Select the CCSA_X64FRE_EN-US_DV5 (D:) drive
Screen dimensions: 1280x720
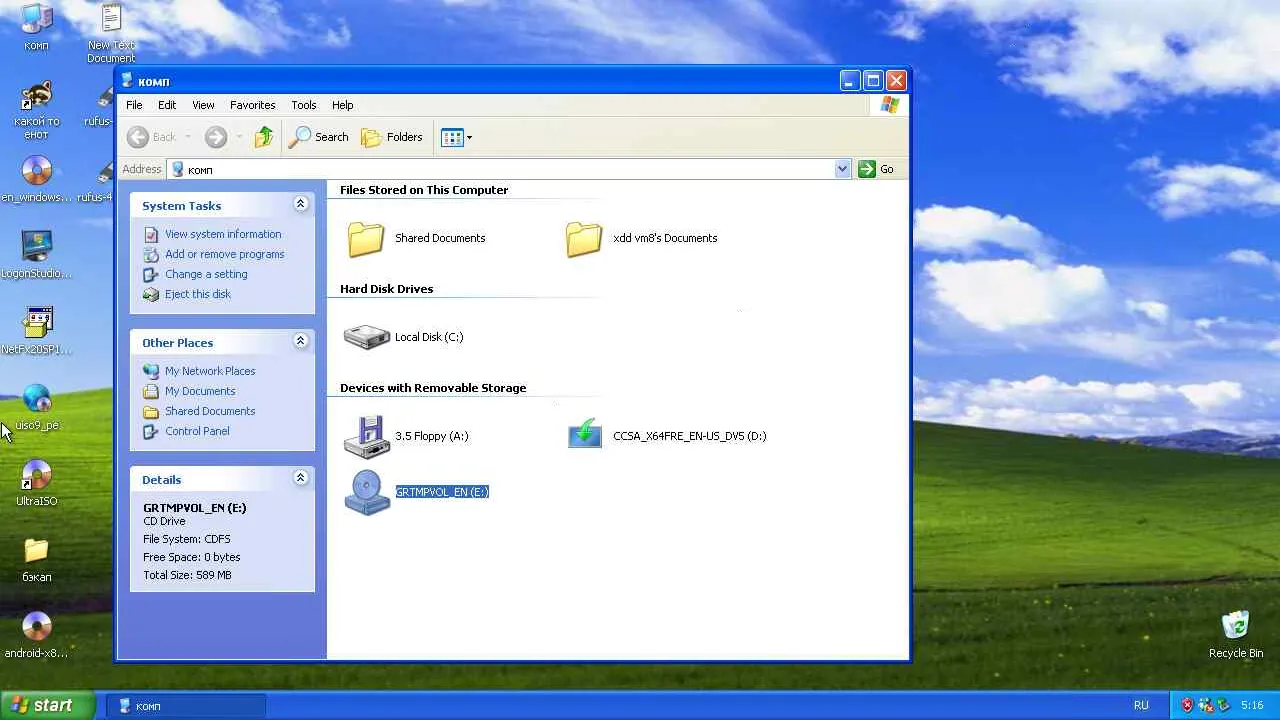(666, 436)
